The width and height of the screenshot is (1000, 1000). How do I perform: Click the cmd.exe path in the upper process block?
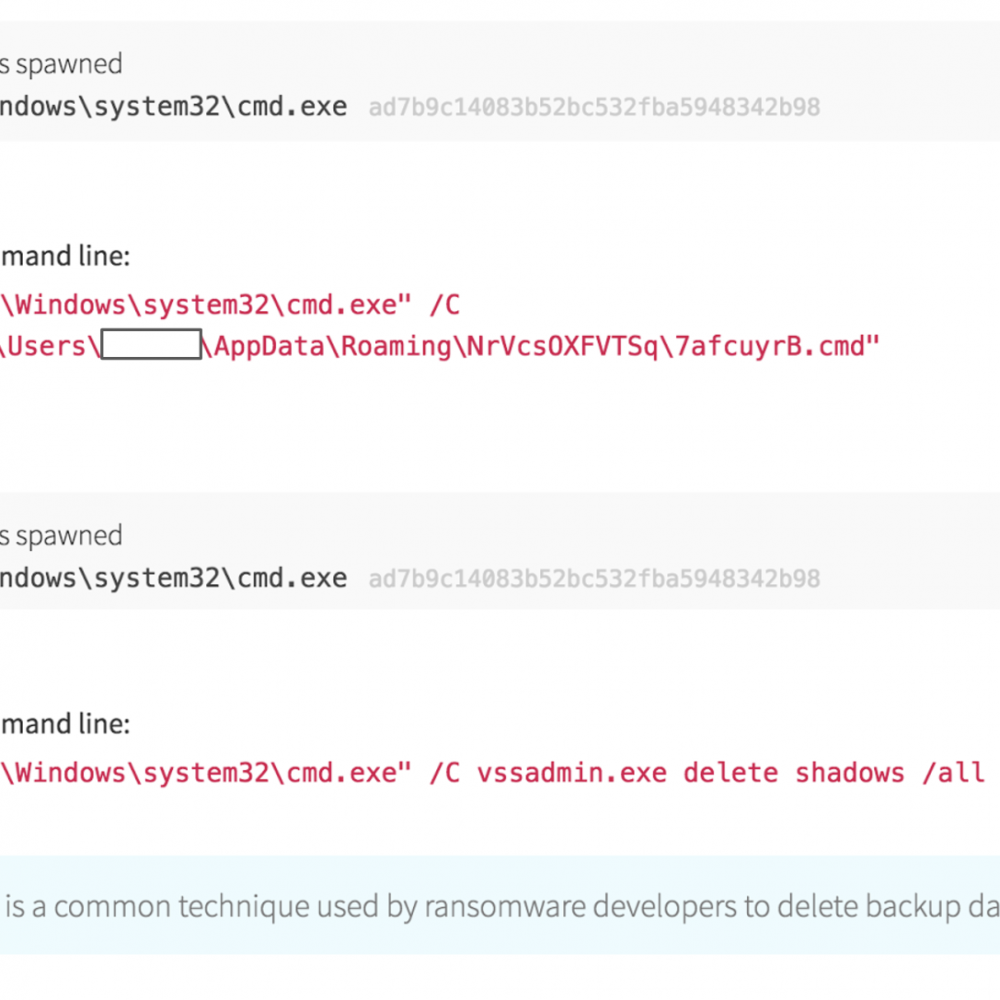[172, 106]
